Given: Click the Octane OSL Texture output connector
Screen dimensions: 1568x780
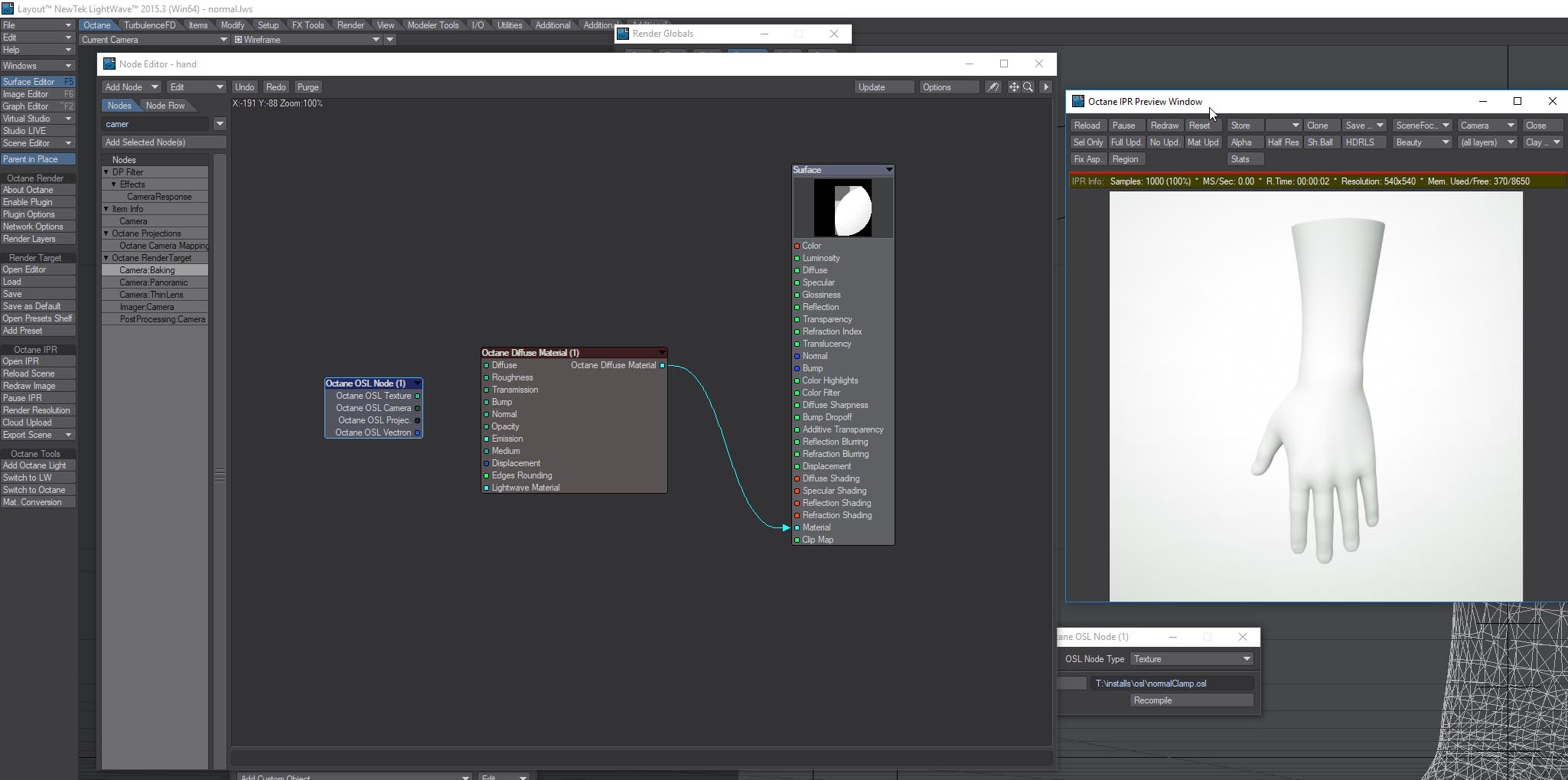Looking at the screenshot, I should 417,397.
